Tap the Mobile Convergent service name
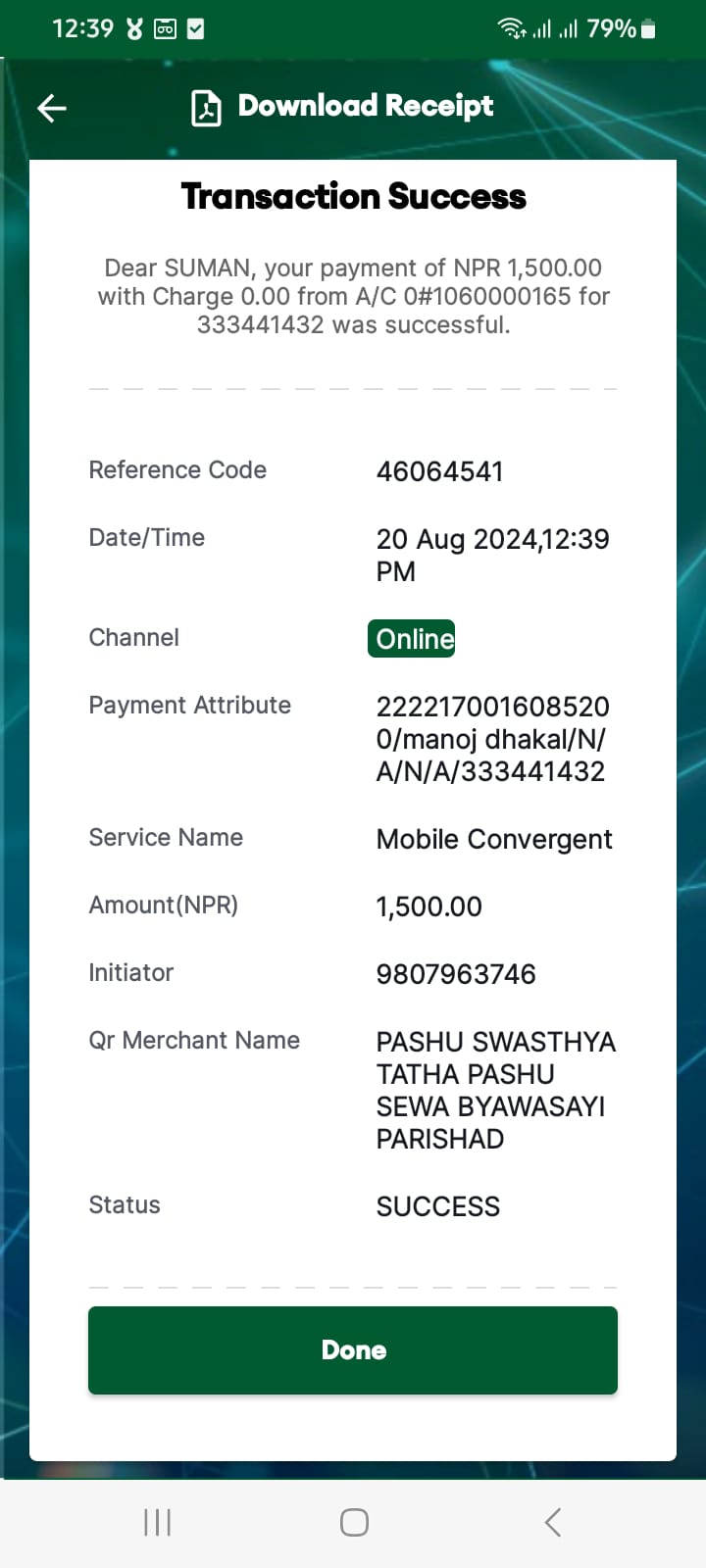This screenshot has height=1568, width=706. click(494, 839)
